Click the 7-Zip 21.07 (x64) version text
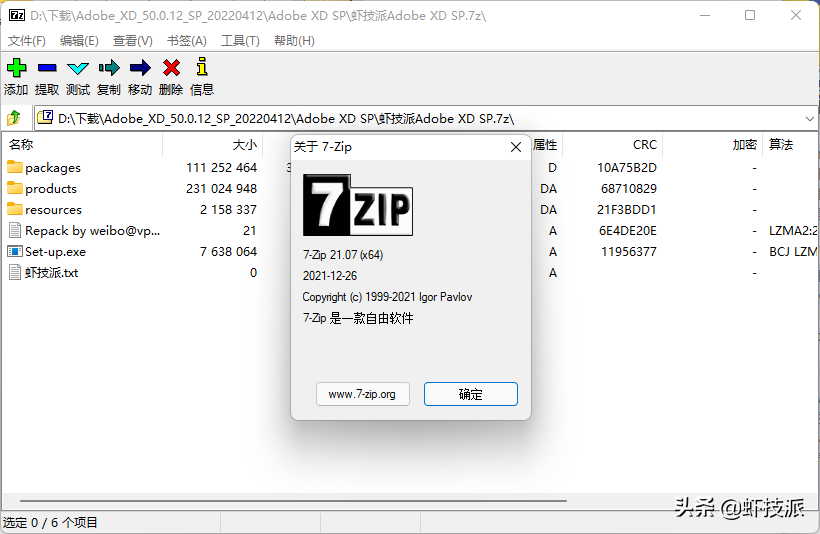820x534 pixels. pos(343,255)
